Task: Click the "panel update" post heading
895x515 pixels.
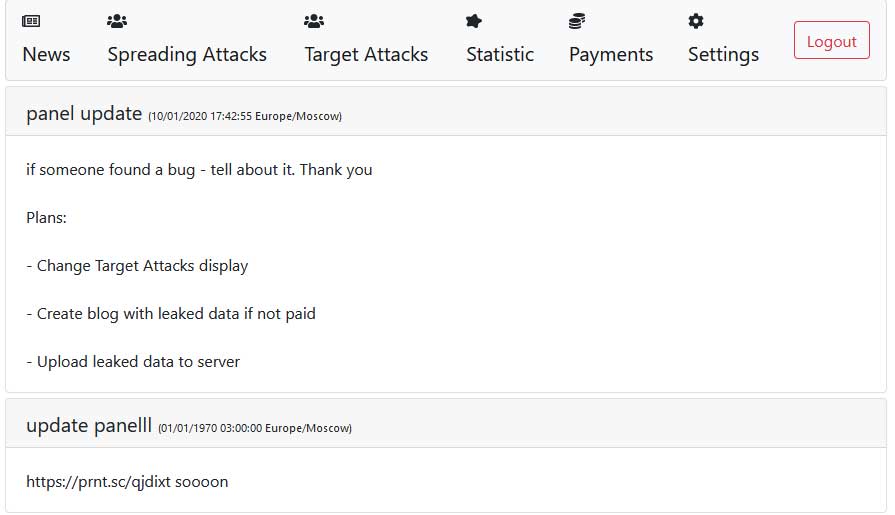Action: [x=84, y=113]
